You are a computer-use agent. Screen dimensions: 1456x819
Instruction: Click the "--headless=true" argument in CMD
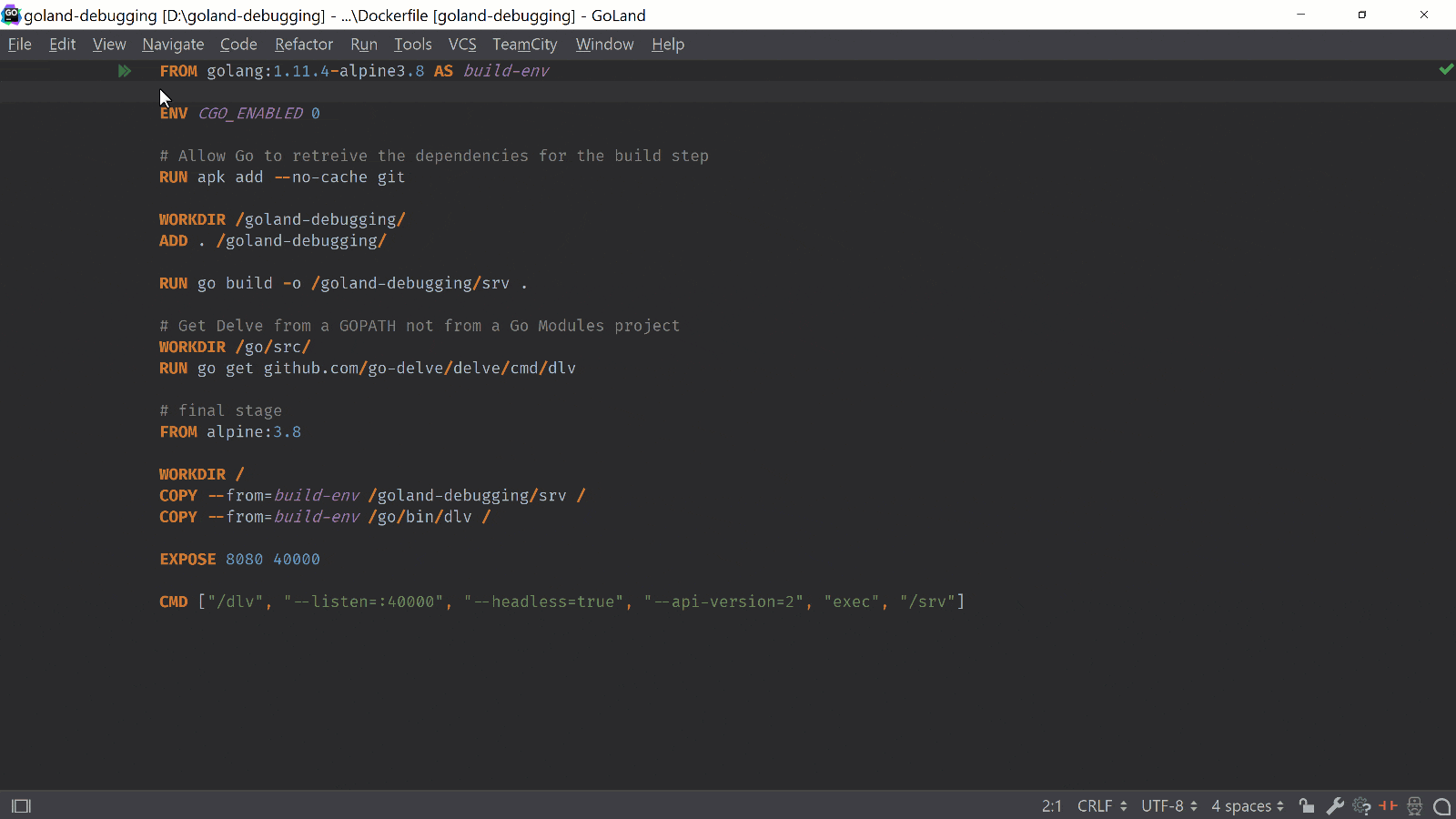click(x=543, y=602)
